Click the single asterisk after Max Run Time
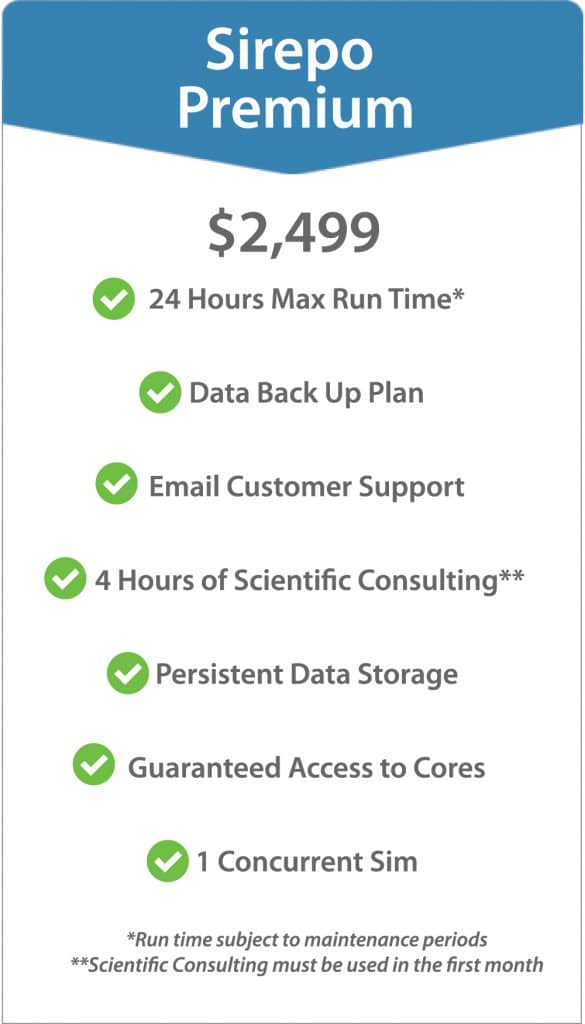The height and width of the screenshot is (1024, 585). [458, 295]
